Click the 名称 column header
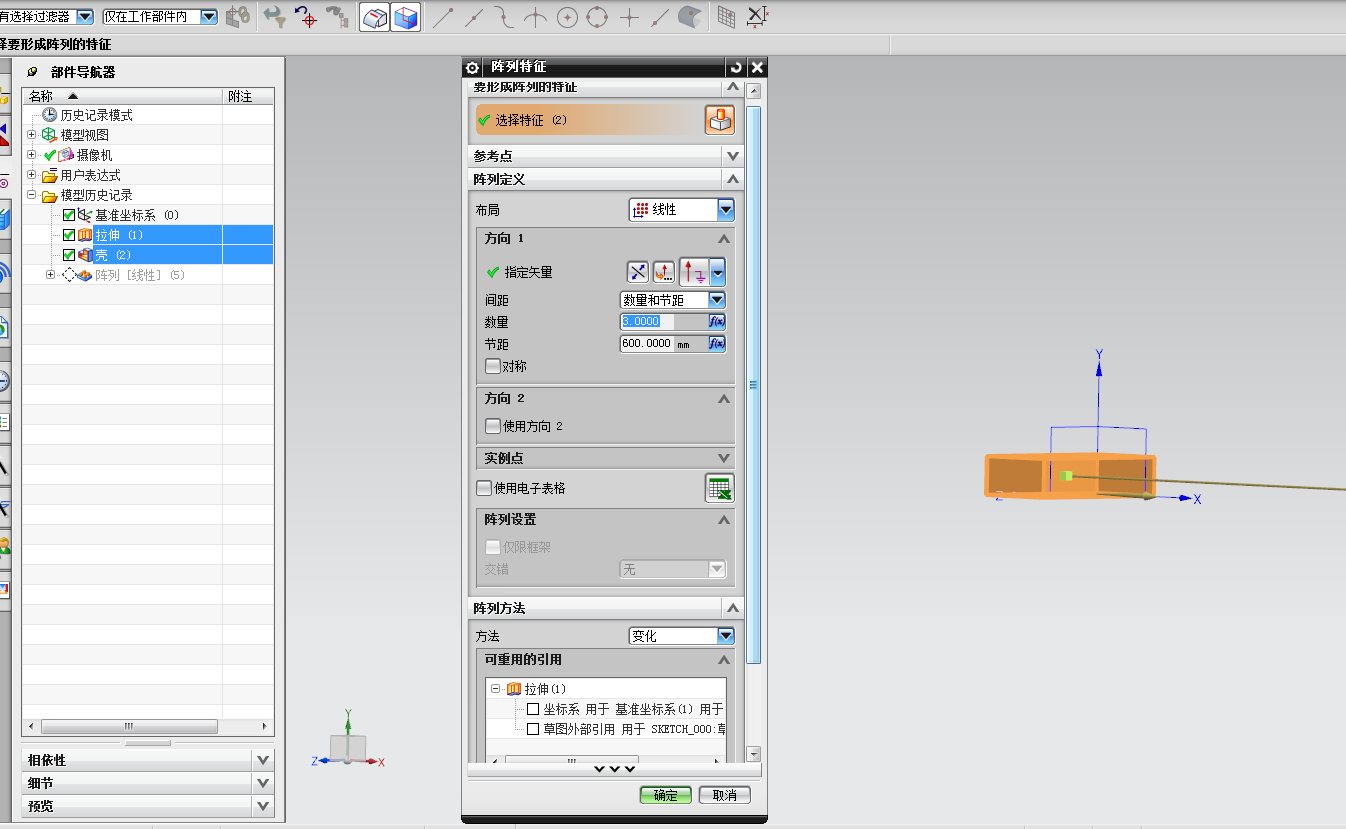Viewport: 1346px width, 829px height. [122, 96]
